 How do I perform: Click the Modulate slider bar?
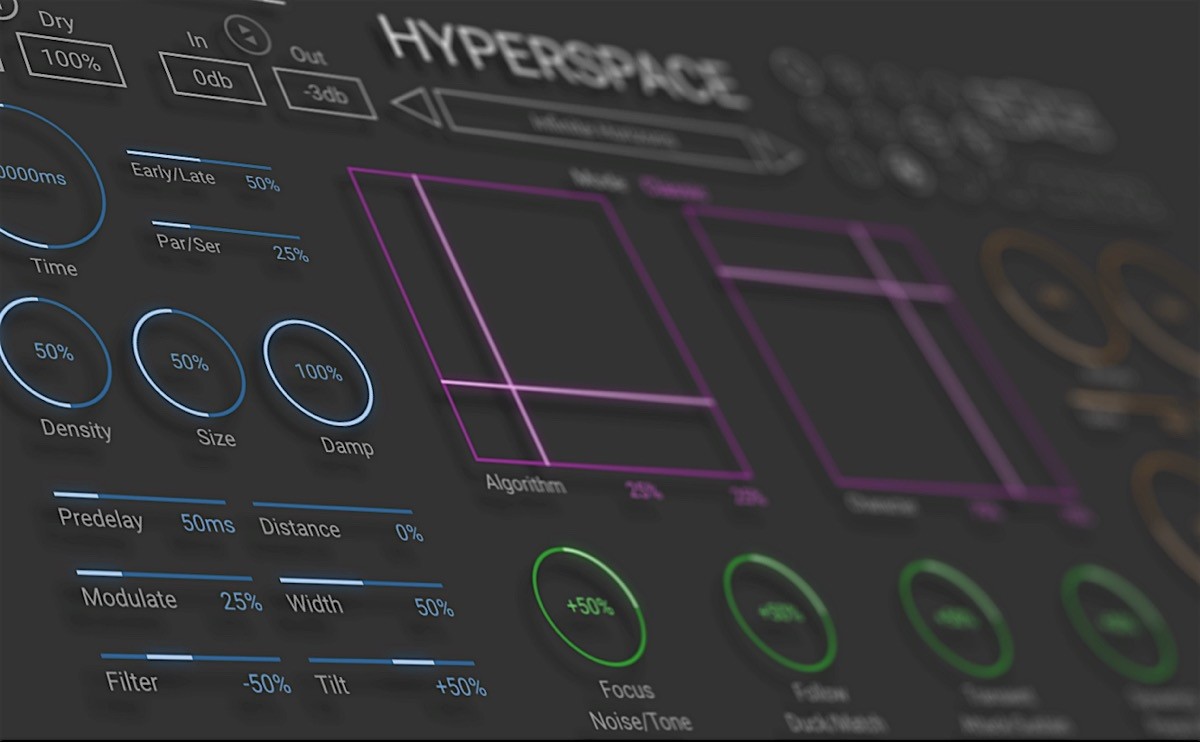click(x=164, y=576)
